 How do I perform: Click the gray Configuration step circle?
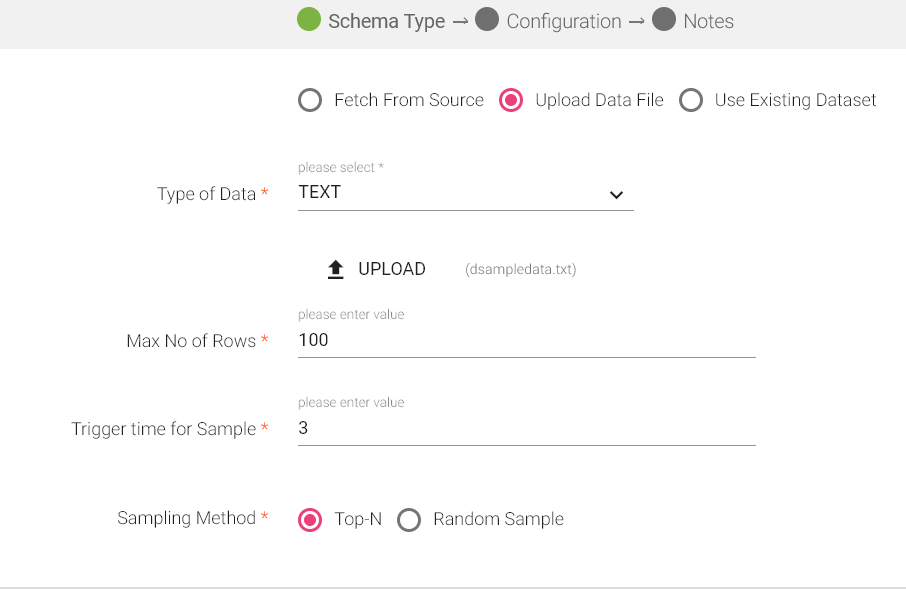(487, 20)
